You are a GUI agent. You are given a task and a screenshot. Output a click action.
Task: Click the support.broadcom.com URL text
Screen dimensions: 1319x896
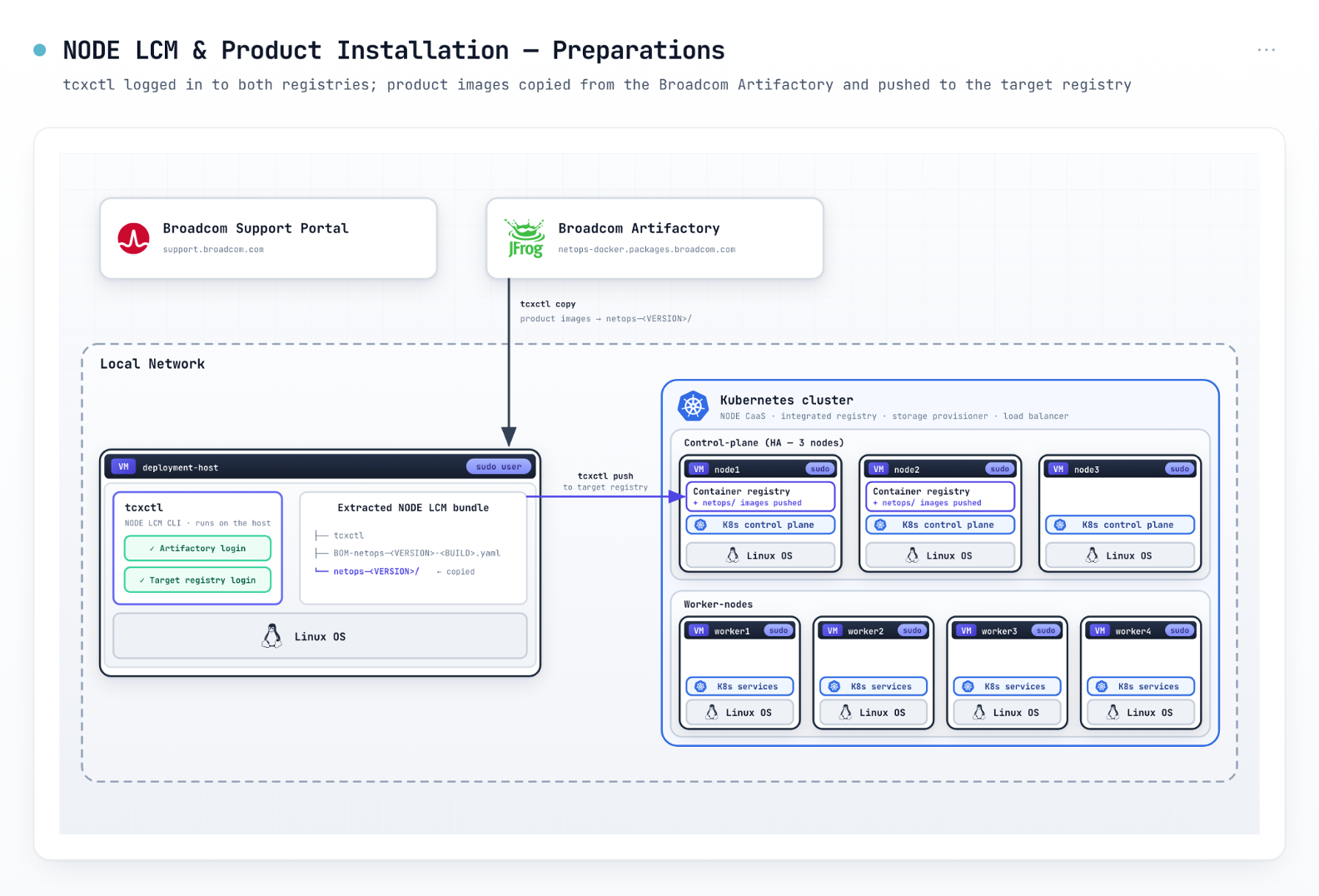[213, 249]
